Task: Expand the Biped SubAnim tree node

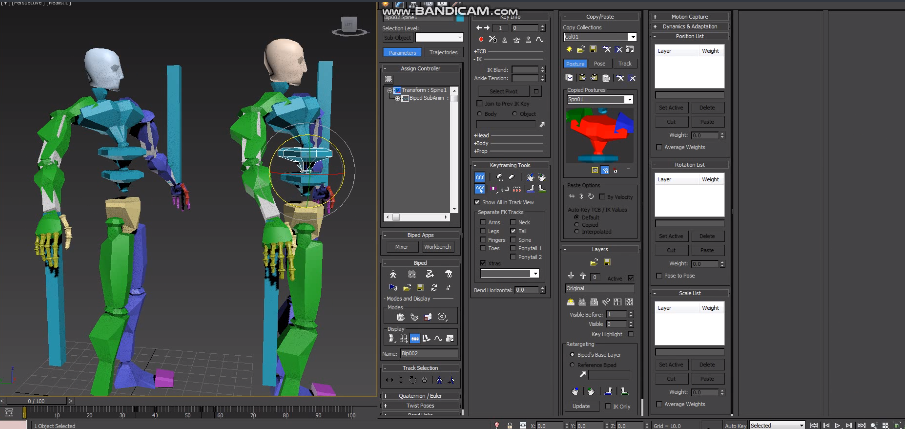Action: coord(397,99)
